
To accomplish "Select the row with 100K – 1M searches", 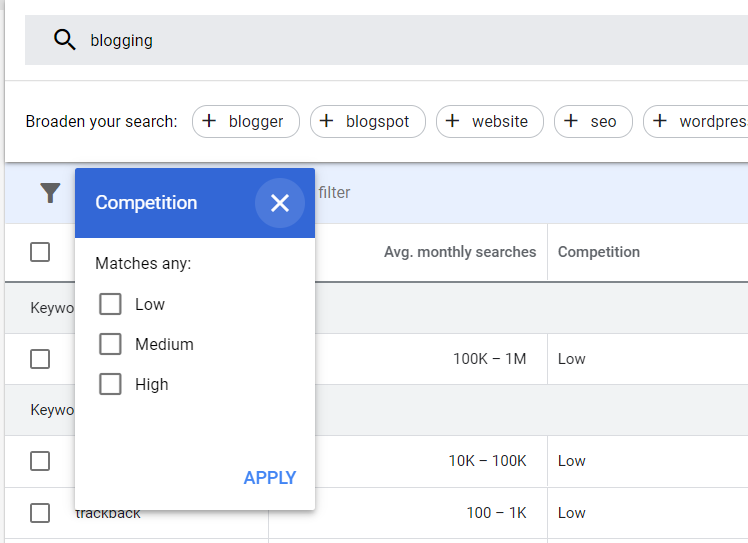I will tap(40, 359).
